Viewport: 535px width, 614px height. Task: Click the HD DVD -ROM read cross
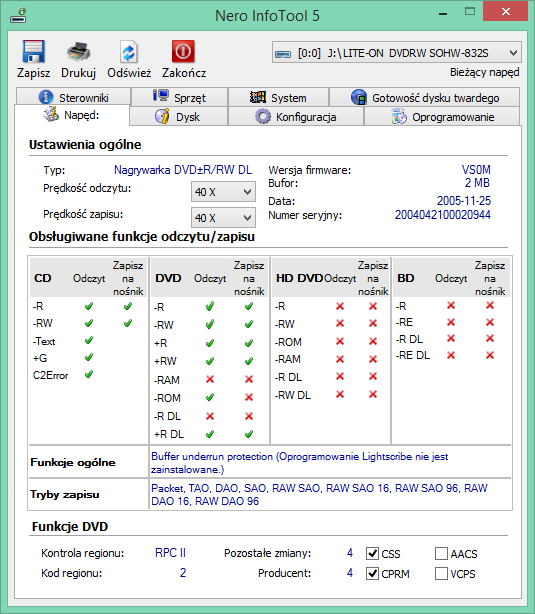(x=340, y=341)
